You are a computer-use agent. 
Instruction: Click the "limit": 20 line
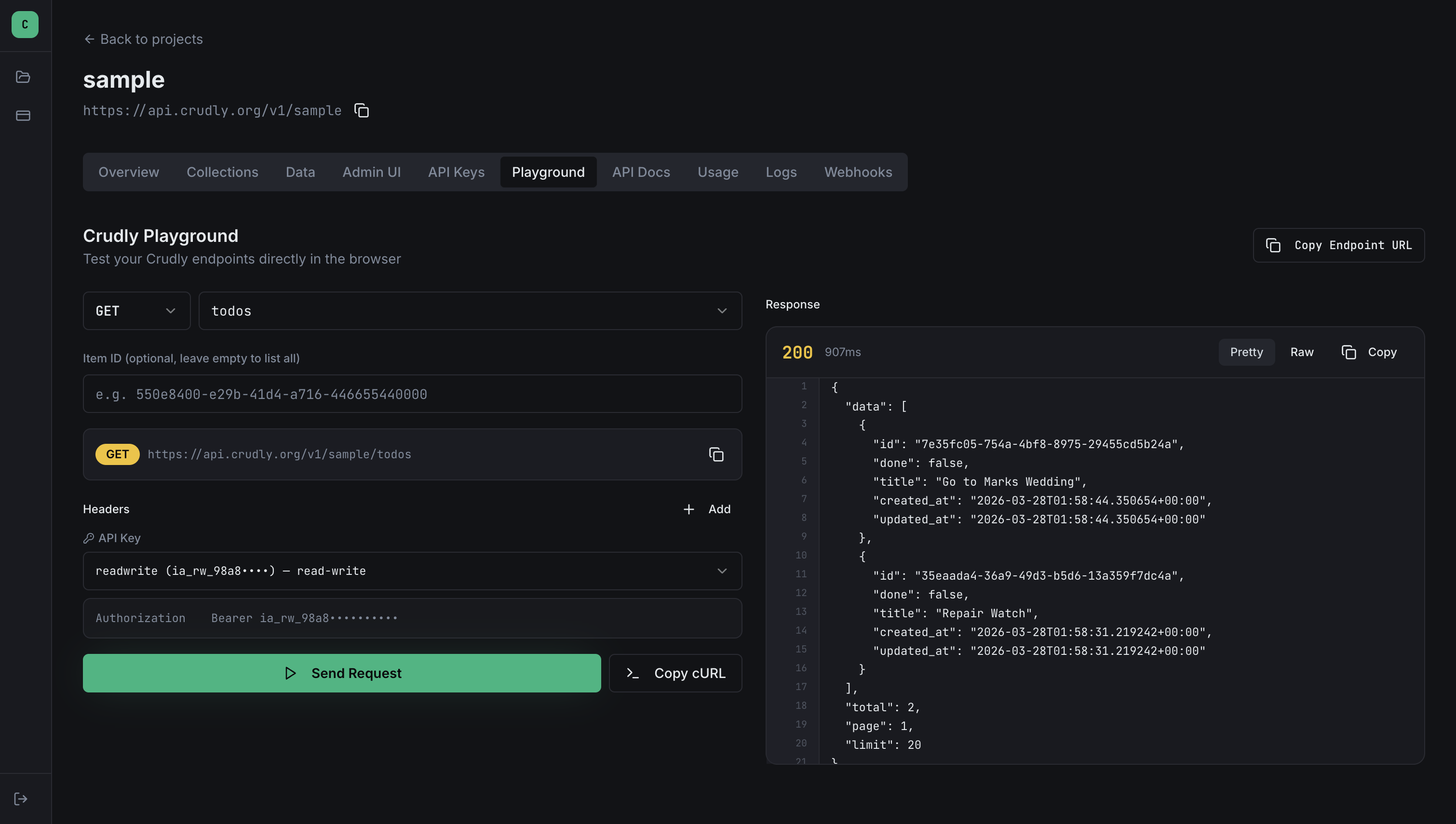(x=883, y=745)
